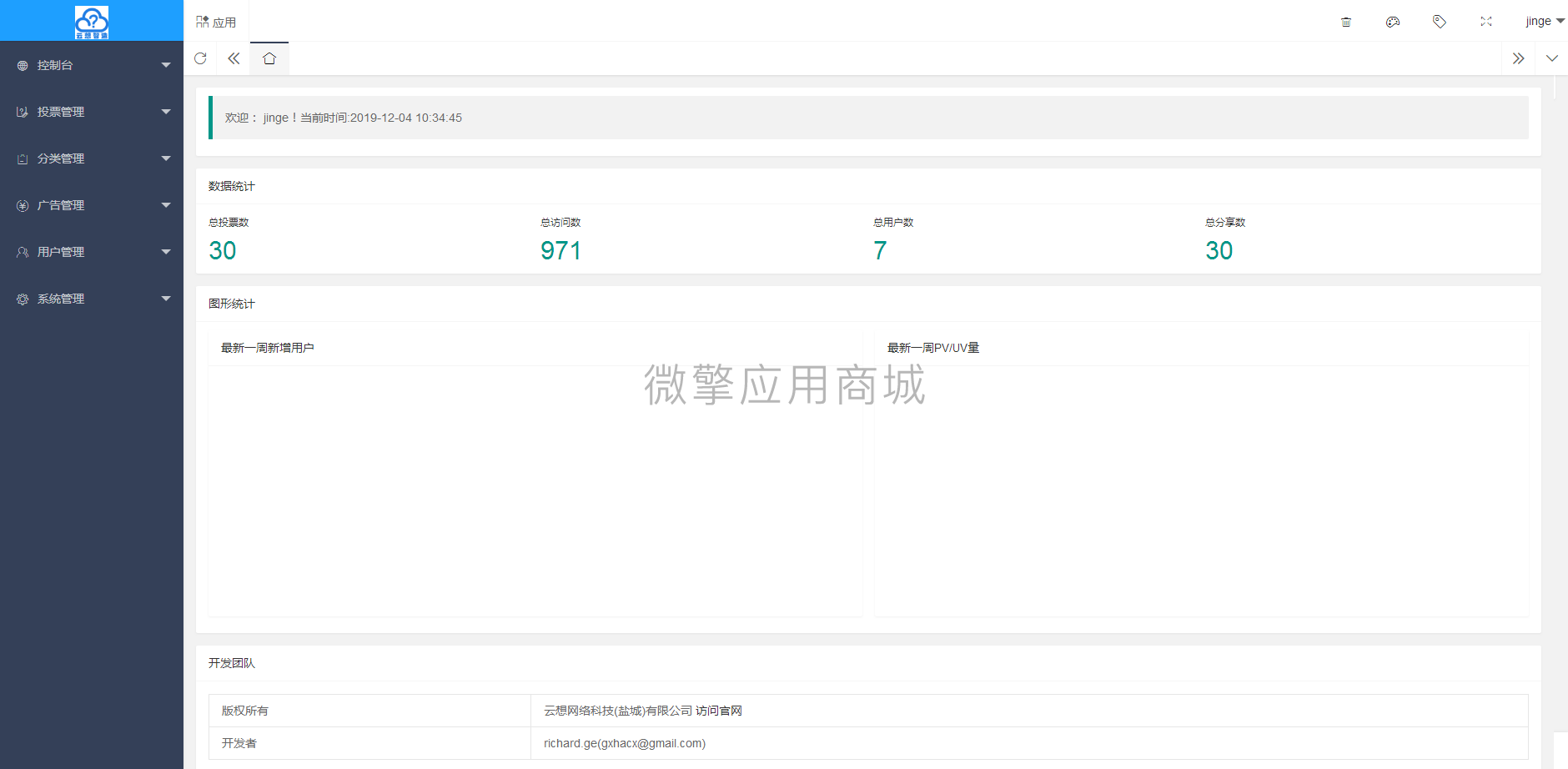This screenshot has width=1568, height=769.
Task: Toggle the arrow next to 分类管理
Action: click(x=166, y=158)
